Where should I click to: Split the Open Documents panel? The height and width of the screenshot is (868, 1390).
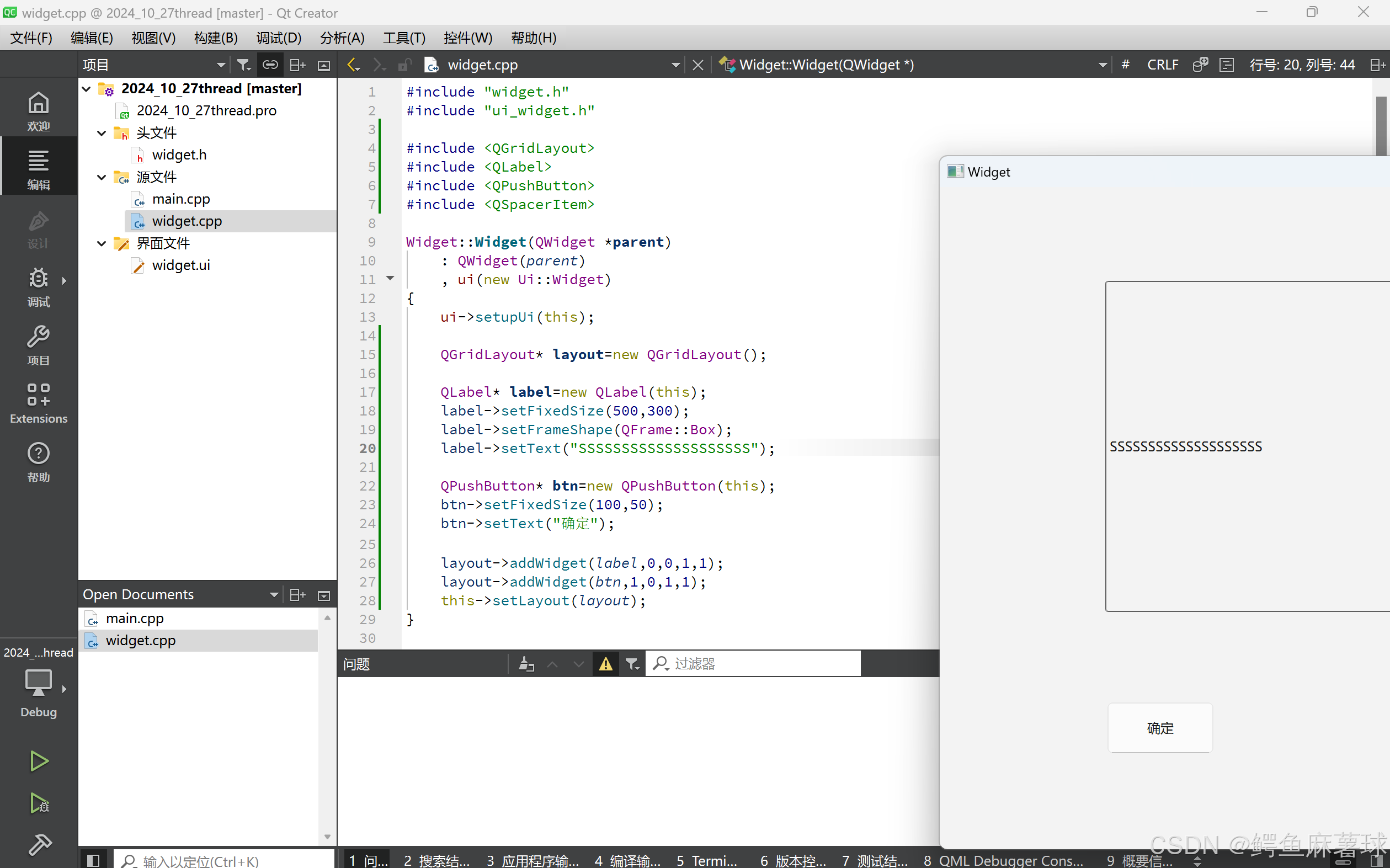coord(297,595)
